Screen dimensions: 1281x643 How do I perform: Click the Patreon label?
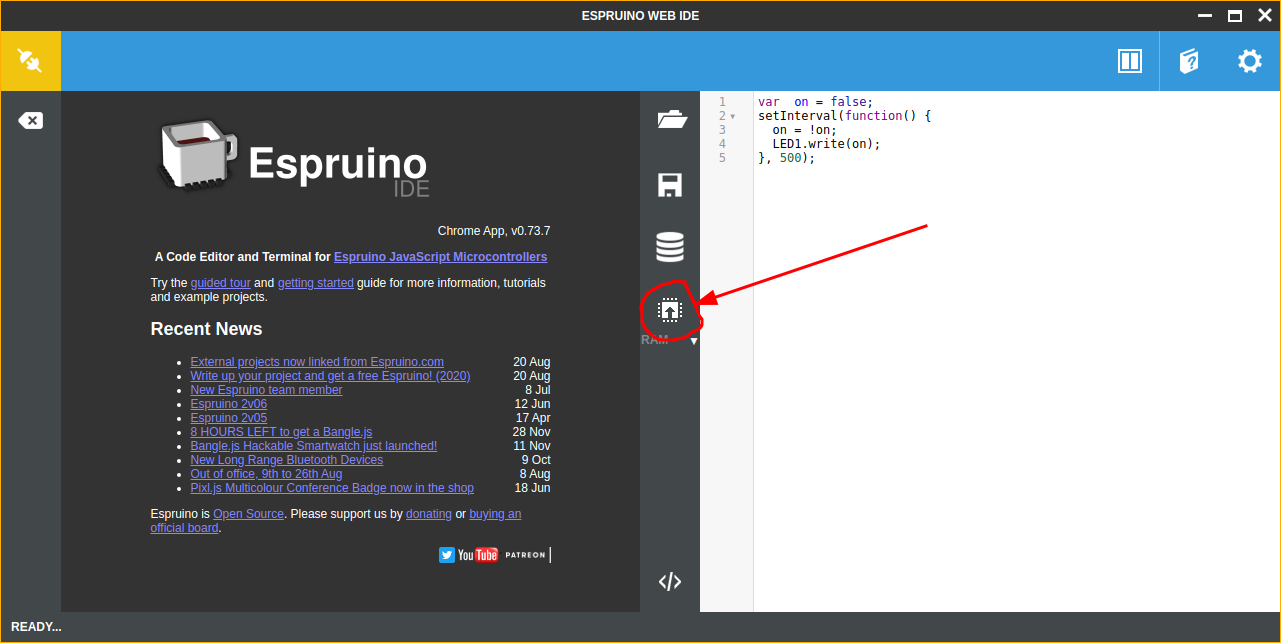(x=525, y=554)
